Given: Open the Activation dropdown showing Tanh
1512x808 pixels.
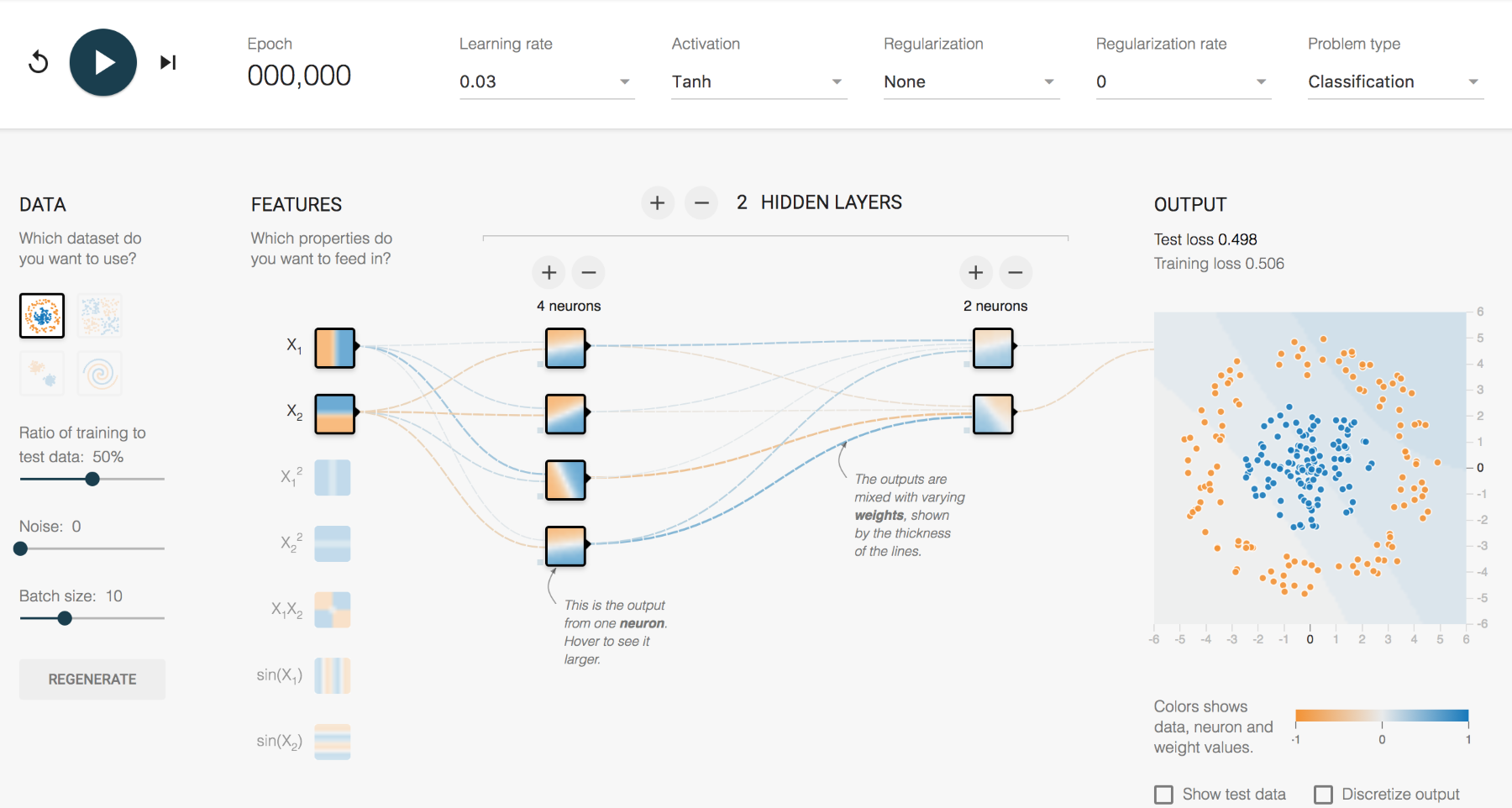Looking at the screenshot, I should 759,81.
